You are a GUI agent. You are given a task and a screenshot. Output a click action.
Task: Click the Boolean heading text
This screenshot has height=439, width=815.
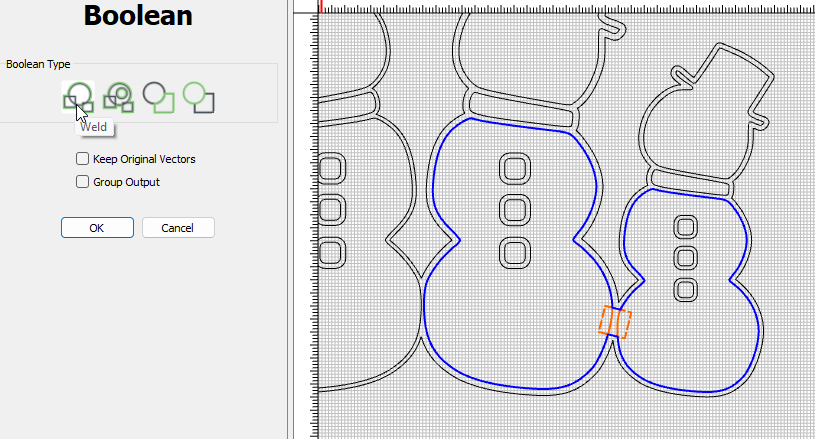click(138, 16)
